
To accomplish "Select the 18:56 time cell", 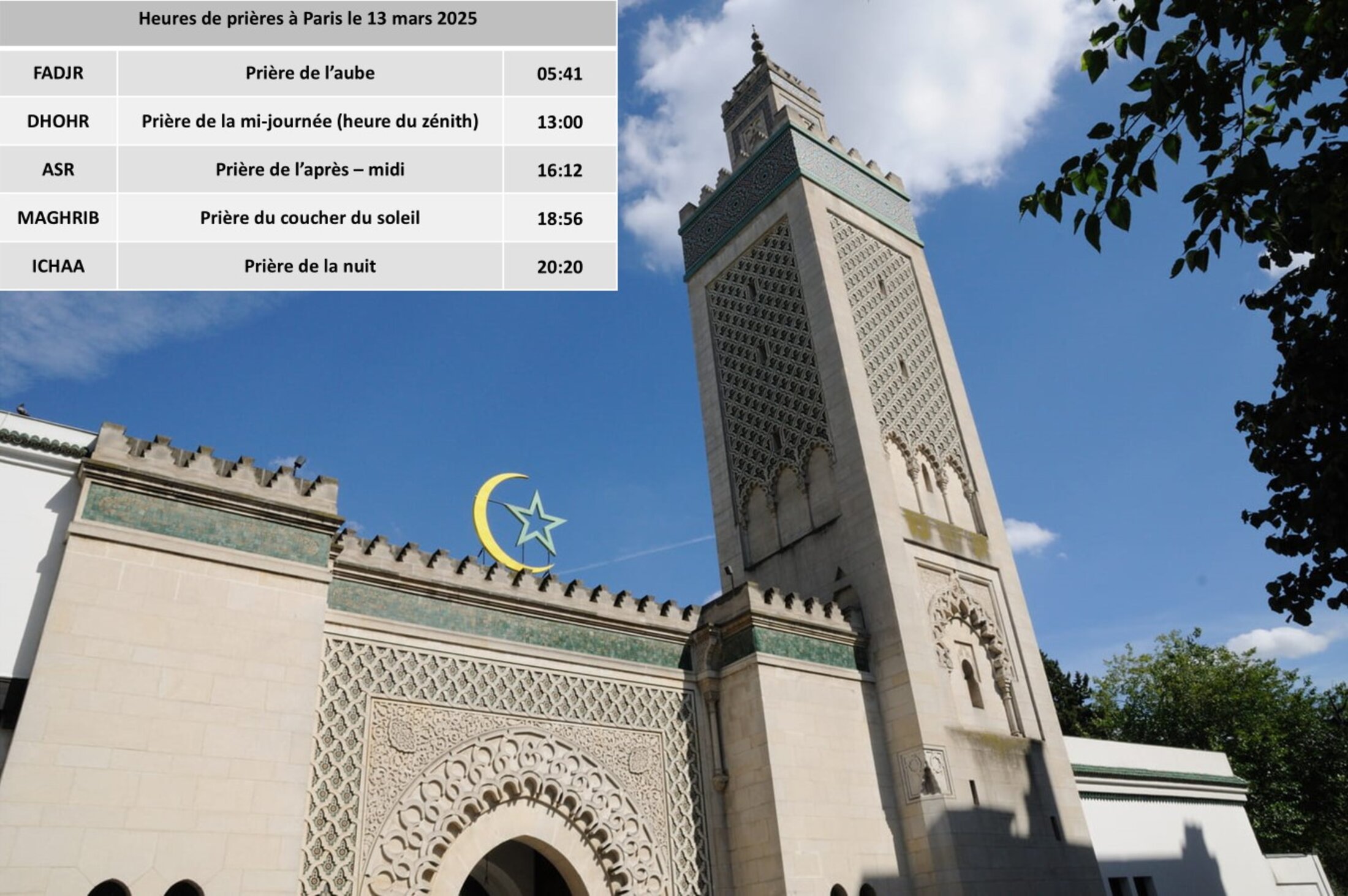I will [560, 218].
